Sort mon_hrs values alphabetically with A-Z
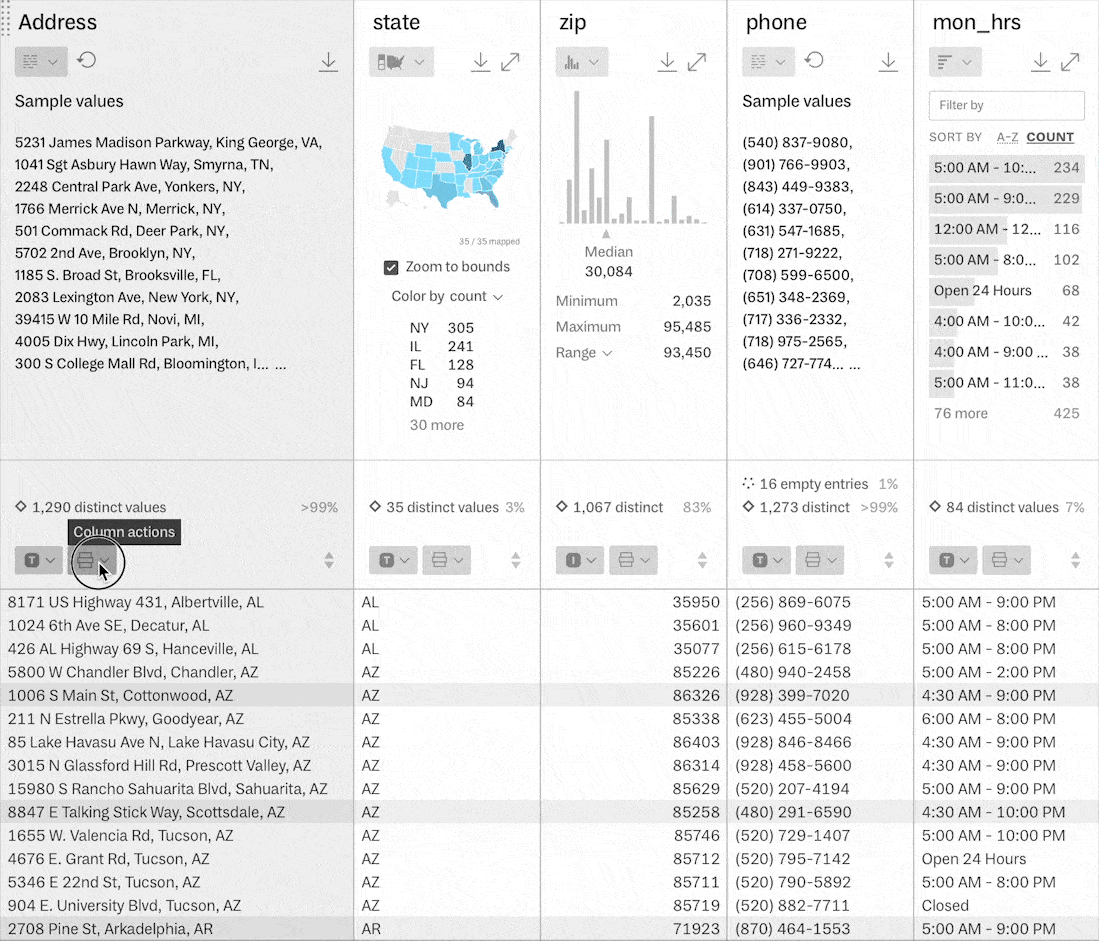1100x941 pixels. click(1010, 137)
